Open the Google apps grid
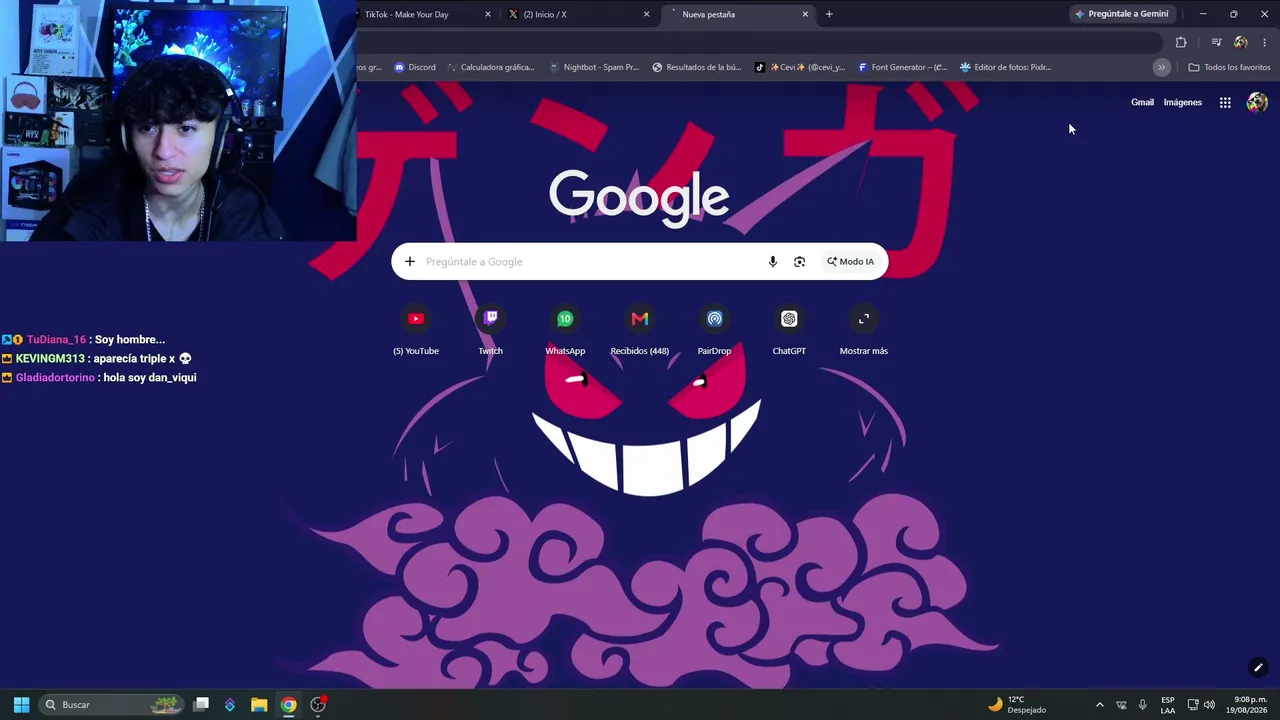Viewport: 1280px width, 720px height. pyautogui.click(x=1225, y=102)
